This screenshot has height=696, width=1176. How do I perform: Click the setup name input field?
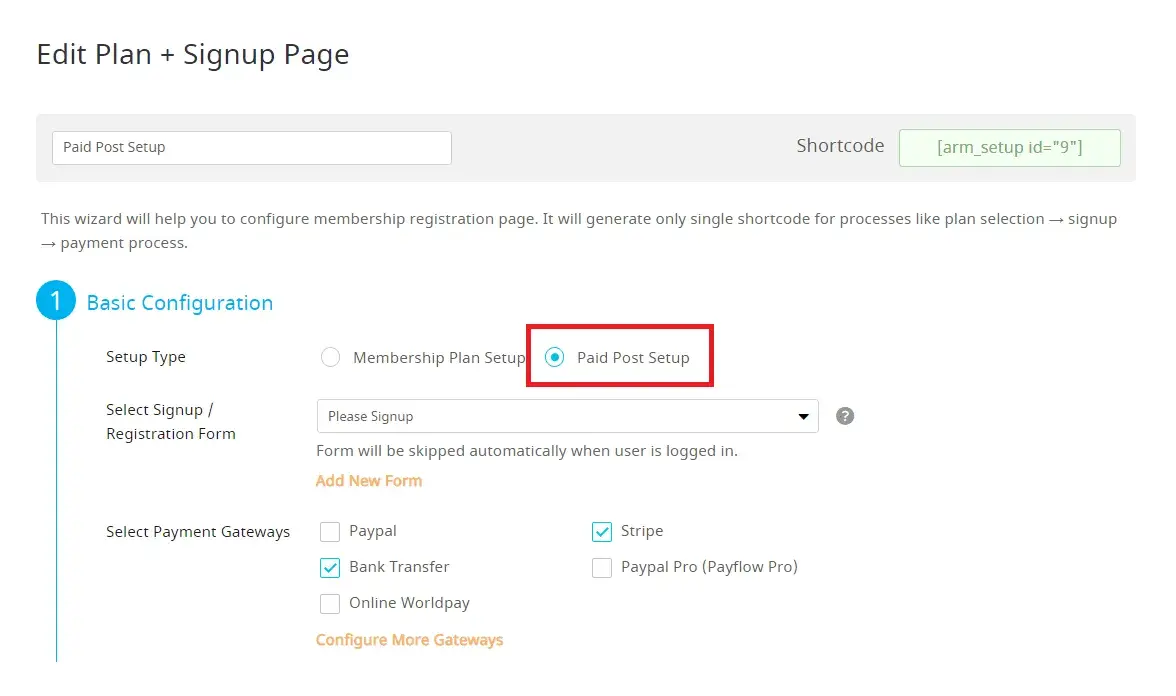251,147
